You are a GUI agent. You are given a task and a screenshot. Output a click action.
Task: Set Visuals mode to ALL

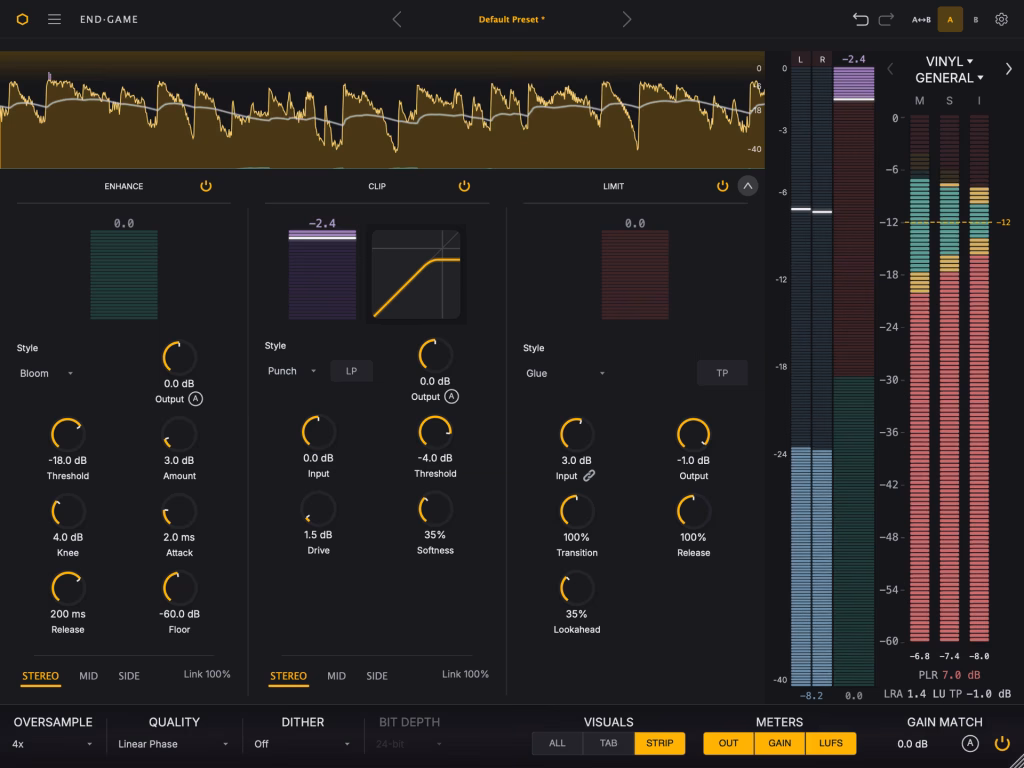pyautogui.click(x=557, y=743)
